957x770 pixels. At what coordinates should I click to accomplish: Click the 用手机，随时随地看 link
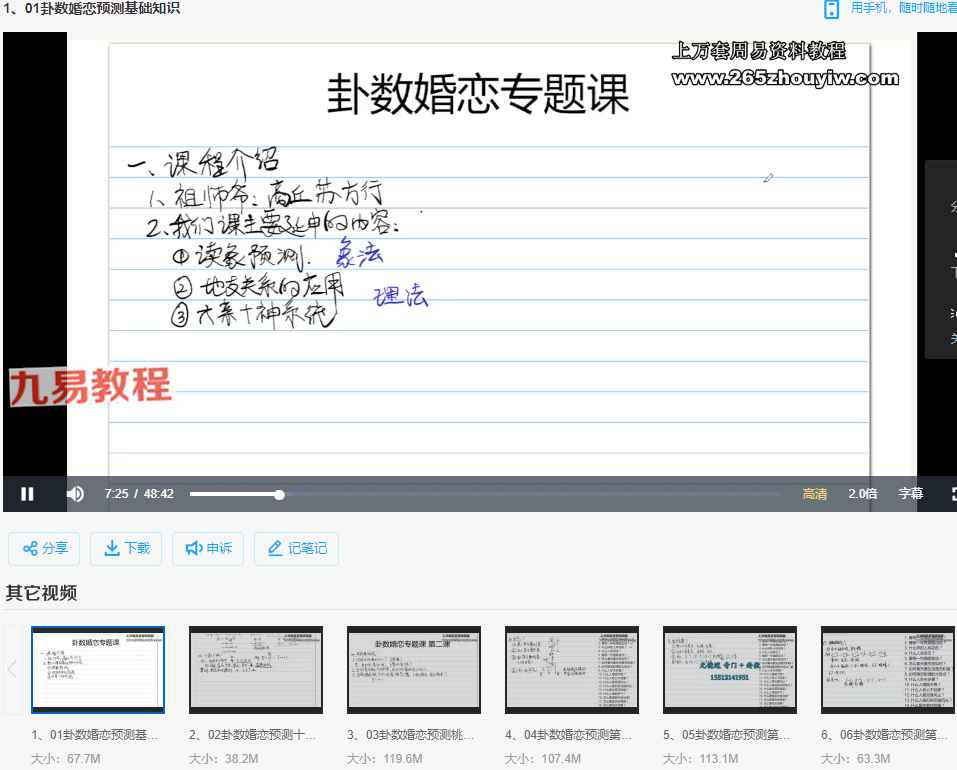pos(903,9)
